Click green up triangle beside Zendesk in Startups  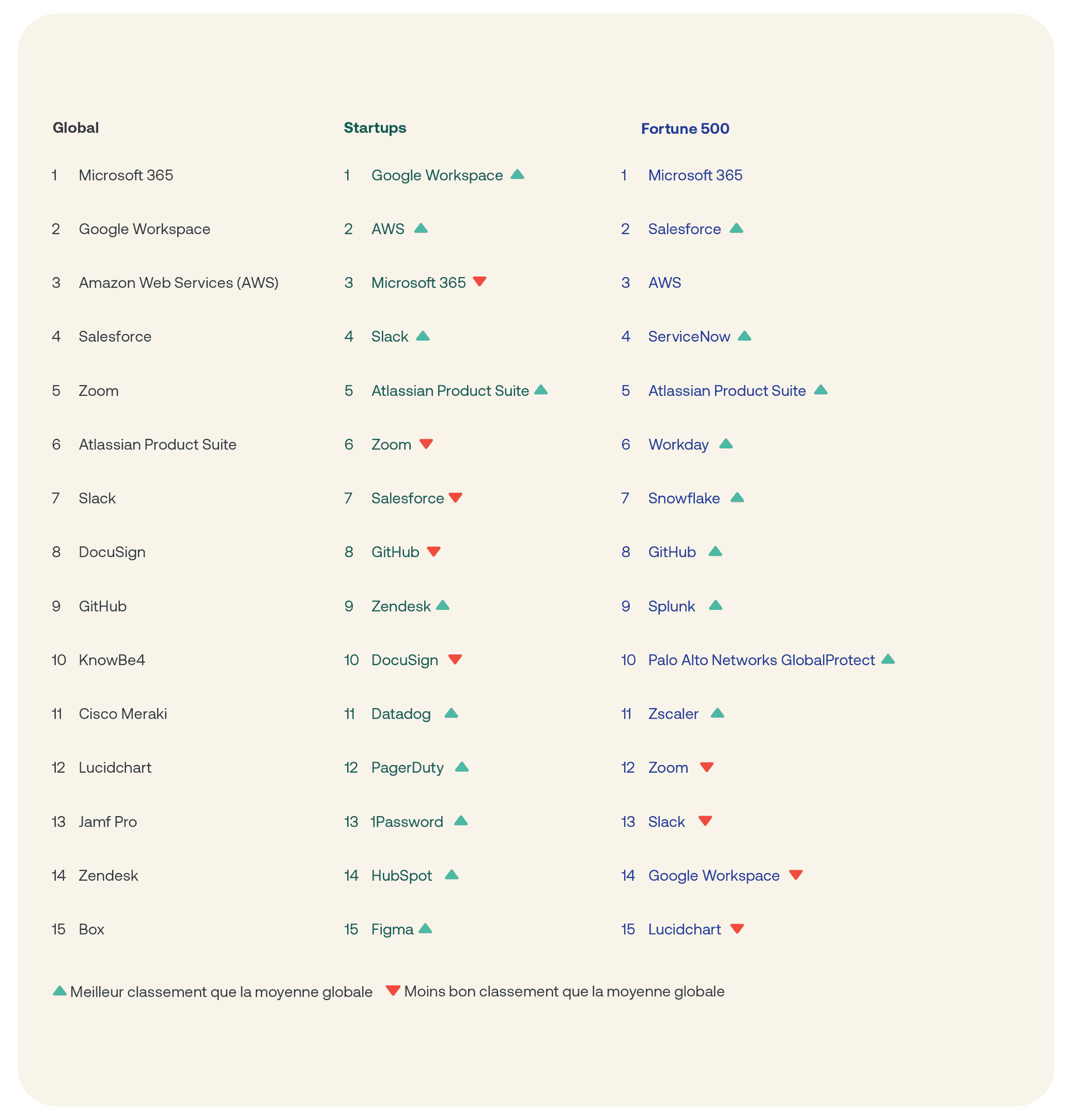[442, 605]
